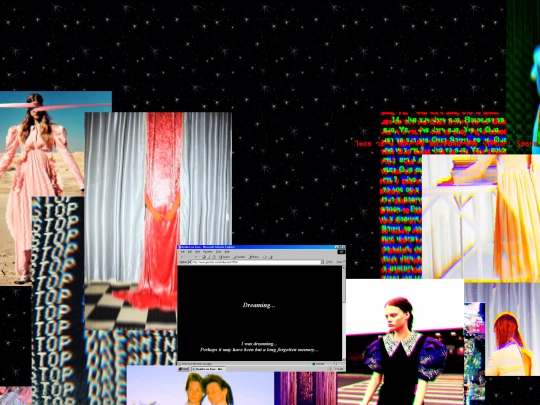The width and height of the screenshot is (540, 405).
Task: Open the Help menu in the browser
Action: click(227, 252)
